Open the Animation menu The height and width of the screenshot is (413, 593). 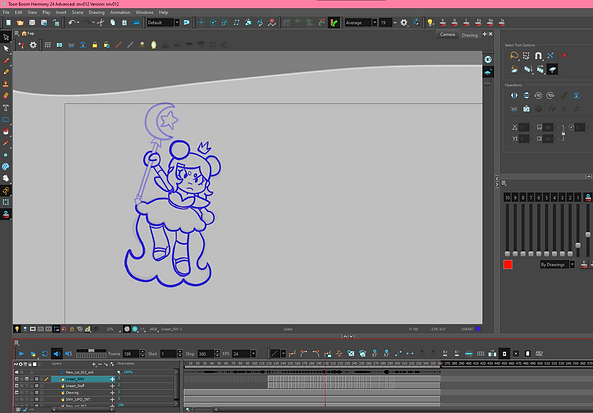click(x=120, y=12)
